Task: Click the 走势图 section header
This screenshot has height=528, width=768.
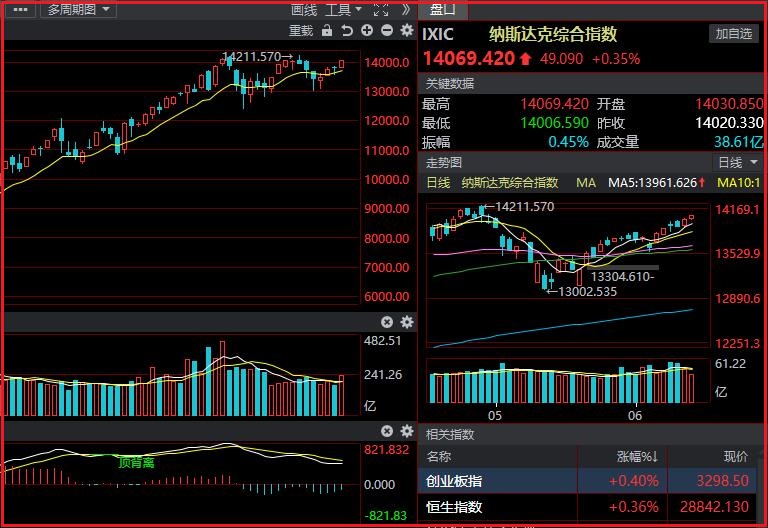Action: point(444,162)
